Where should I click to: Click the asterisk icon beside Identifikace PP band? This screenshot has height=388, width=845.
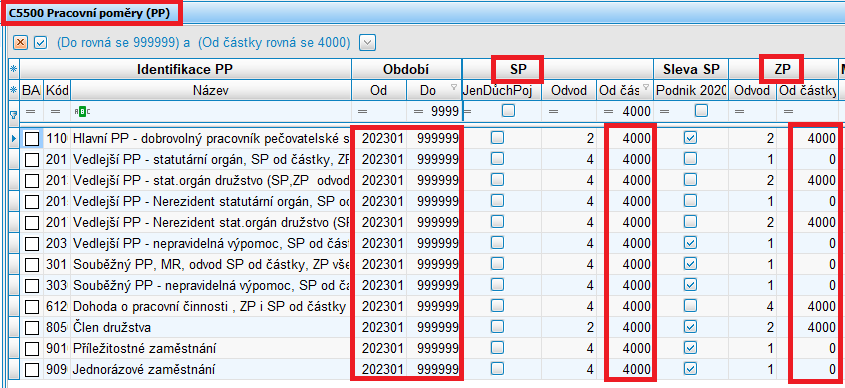pos(14,69)
